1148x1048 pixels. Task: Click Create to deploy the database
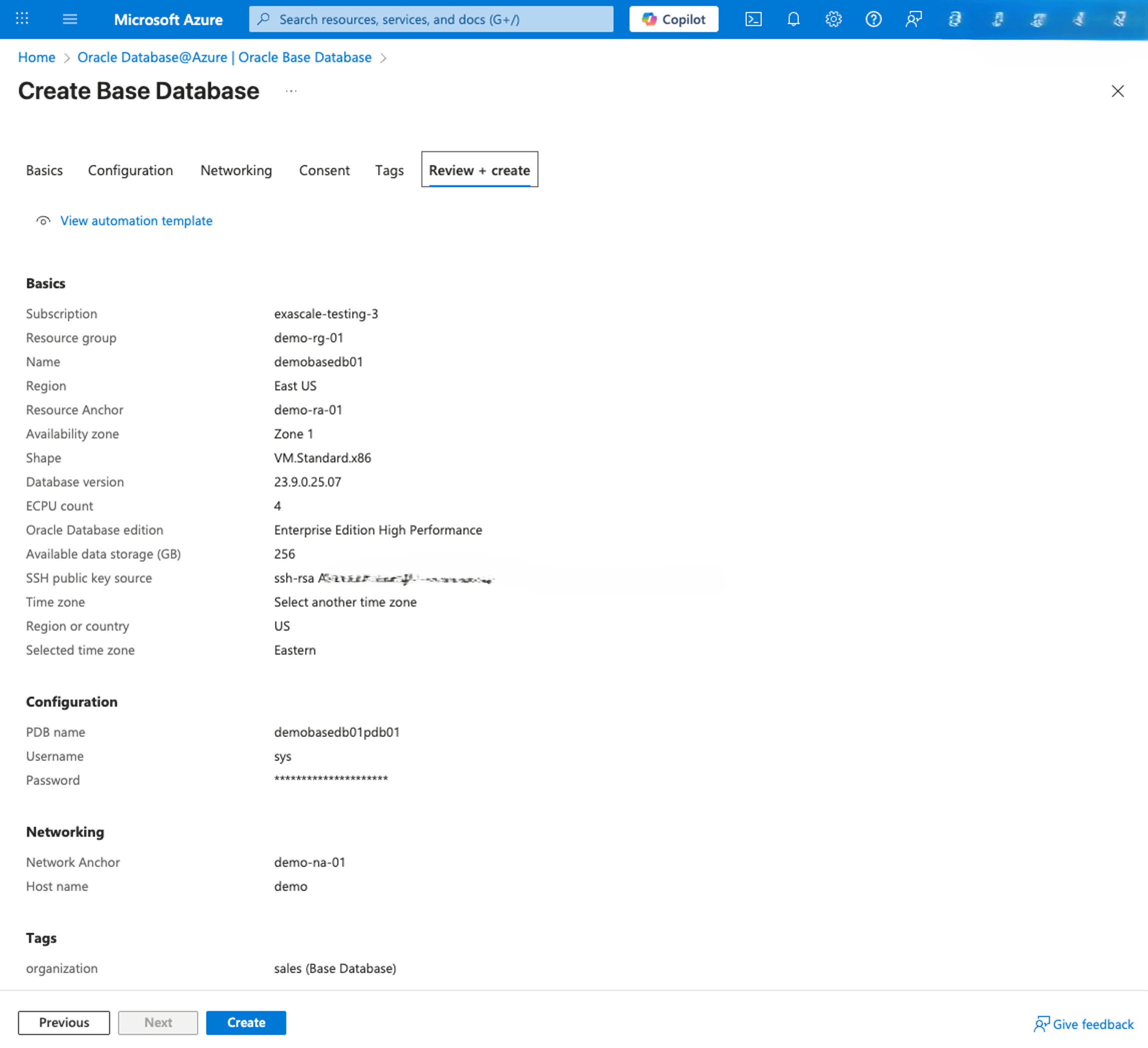coord(245,1022)
